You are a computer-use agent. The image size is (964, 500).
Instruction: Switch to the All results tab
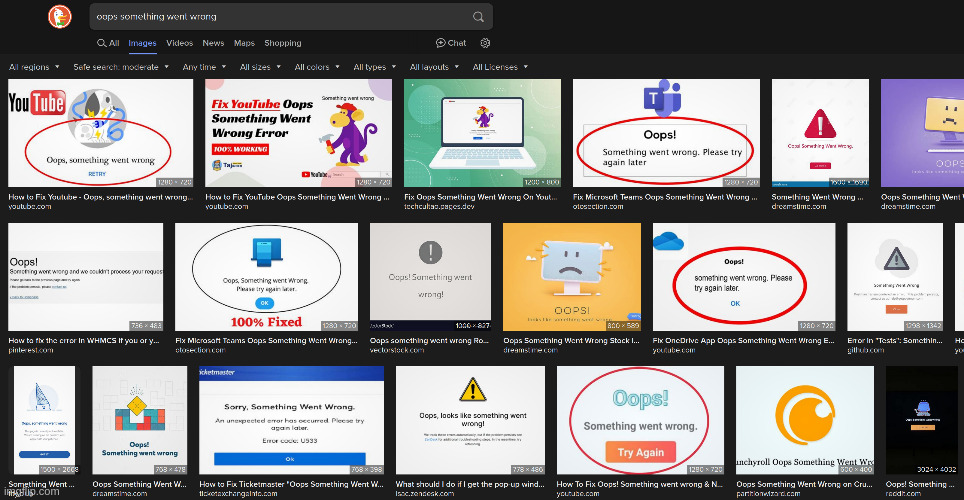(x=108, y=43)
